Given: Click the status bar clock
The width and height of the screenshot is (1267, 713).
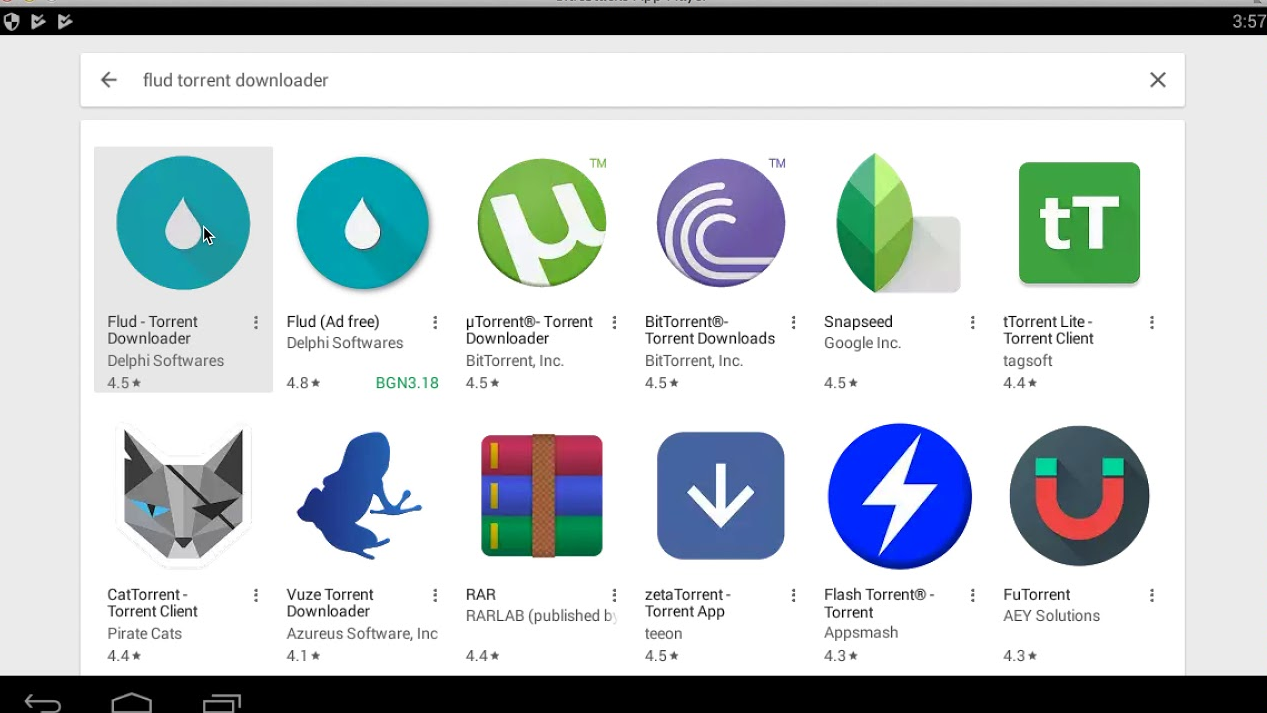Looking at the screenshot, I should 1249,21.
